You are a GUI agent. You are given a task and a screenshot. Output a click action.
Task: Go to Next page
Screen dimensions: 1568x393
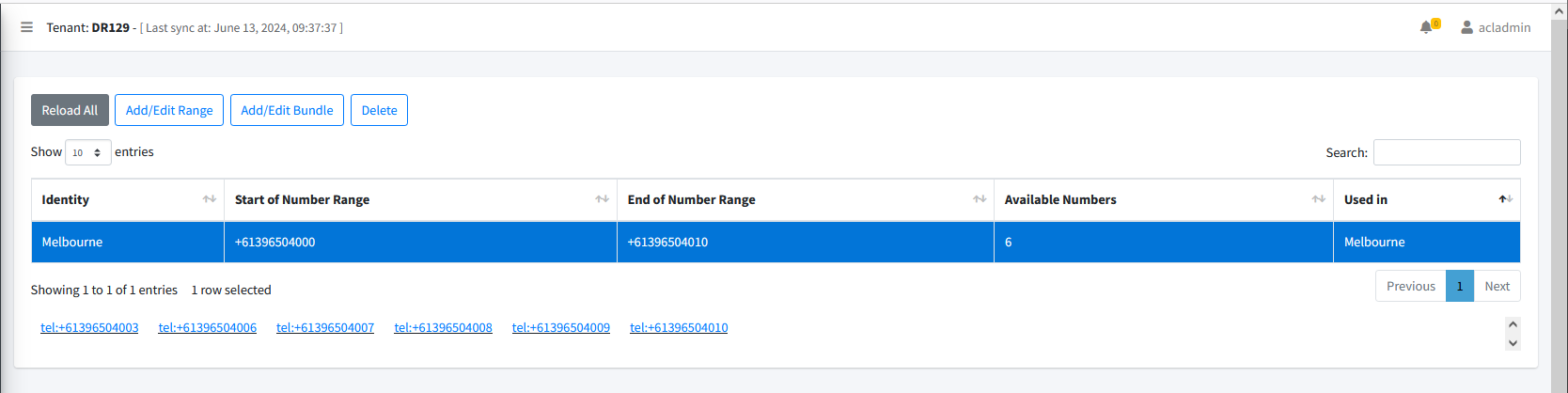point(1497,286)
